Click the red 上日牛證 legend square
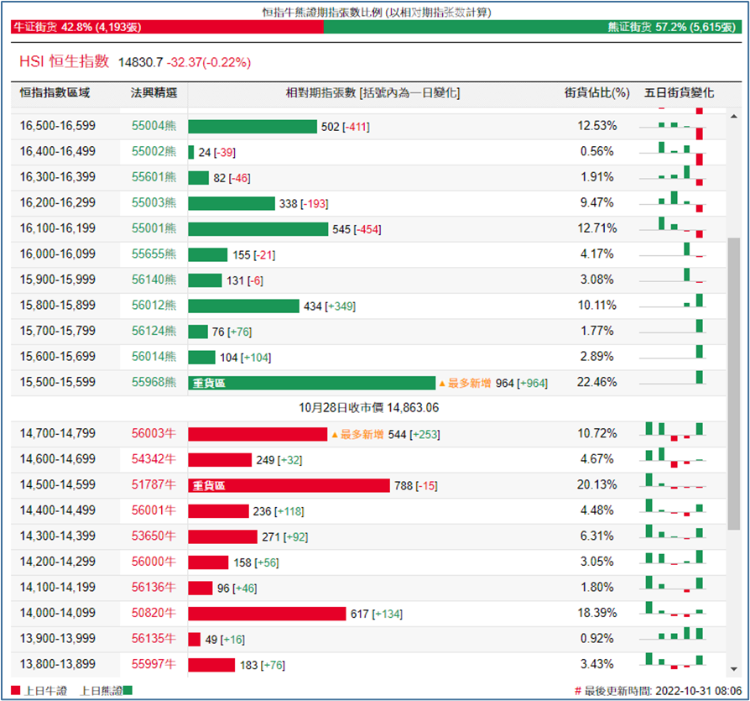This screenshot has width=750, height=701. click(x=15, y=690)
